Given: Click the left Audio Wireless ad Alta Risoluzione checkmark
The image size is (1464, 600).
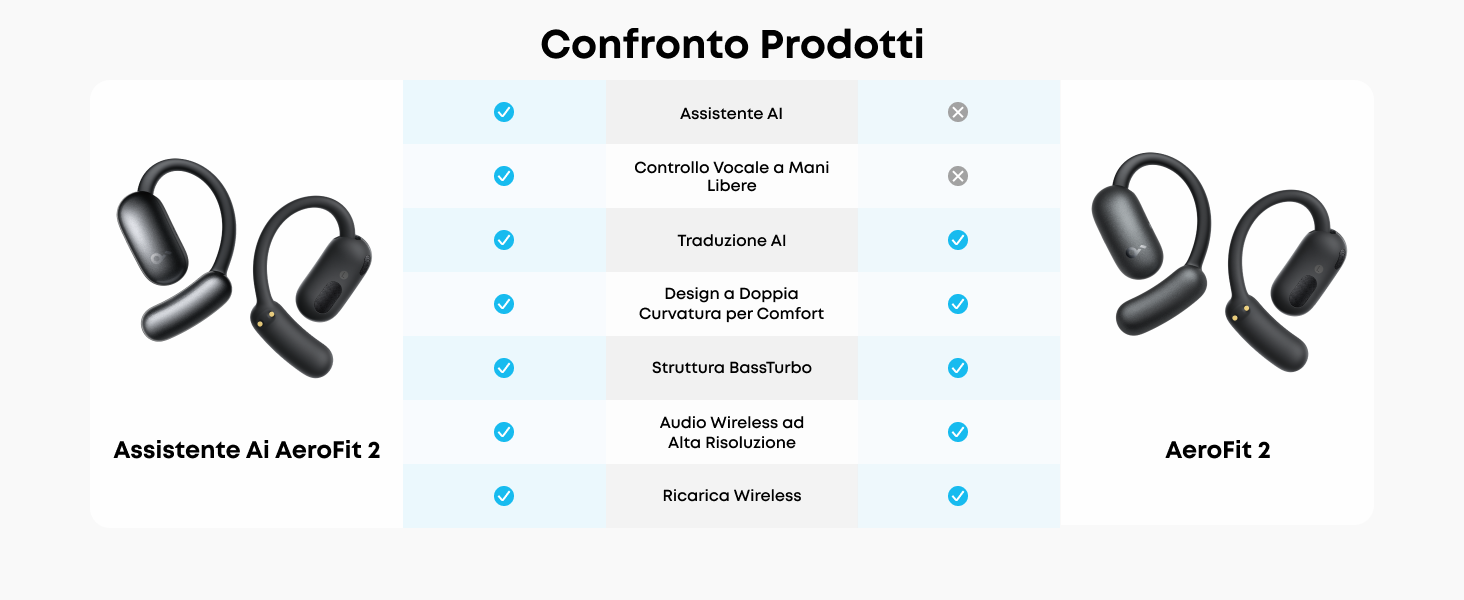Looking at the screenshot, I should click(504, 432).
